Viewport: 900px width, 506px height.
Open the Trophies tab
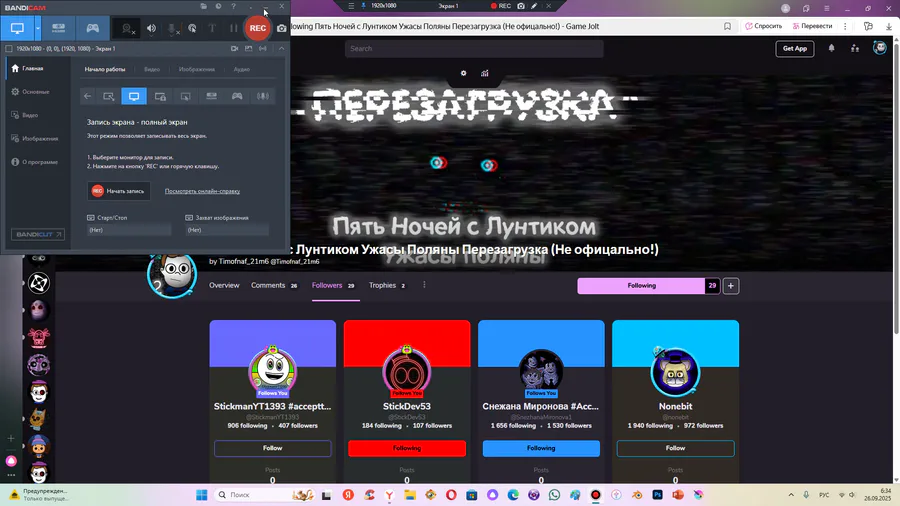pos(387,286)
